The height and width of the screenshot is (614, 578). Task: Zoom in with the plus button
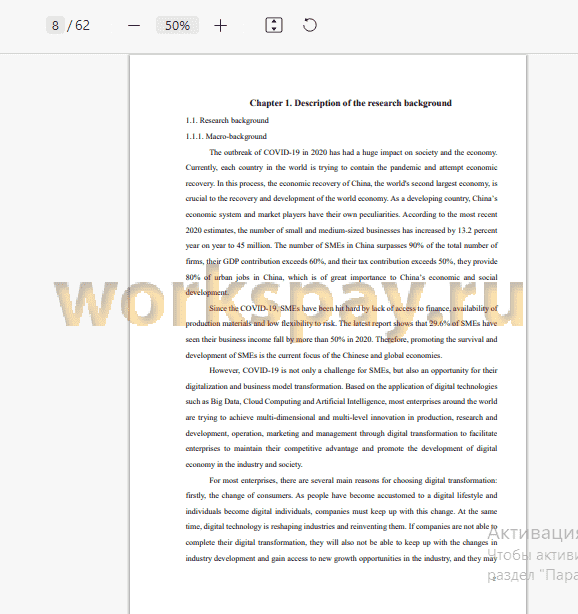coord(220,26)
